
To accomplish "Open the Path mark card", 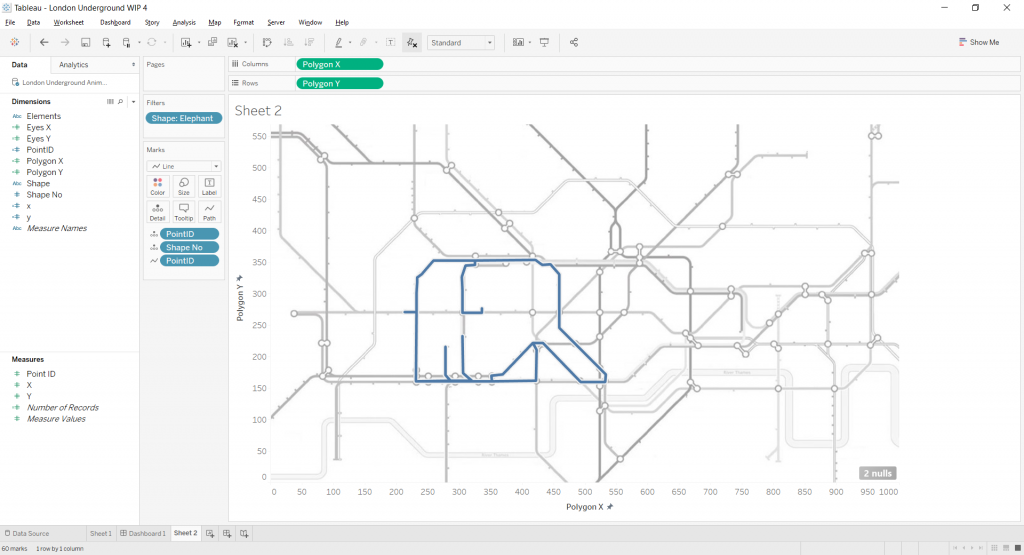I will 209,212.
